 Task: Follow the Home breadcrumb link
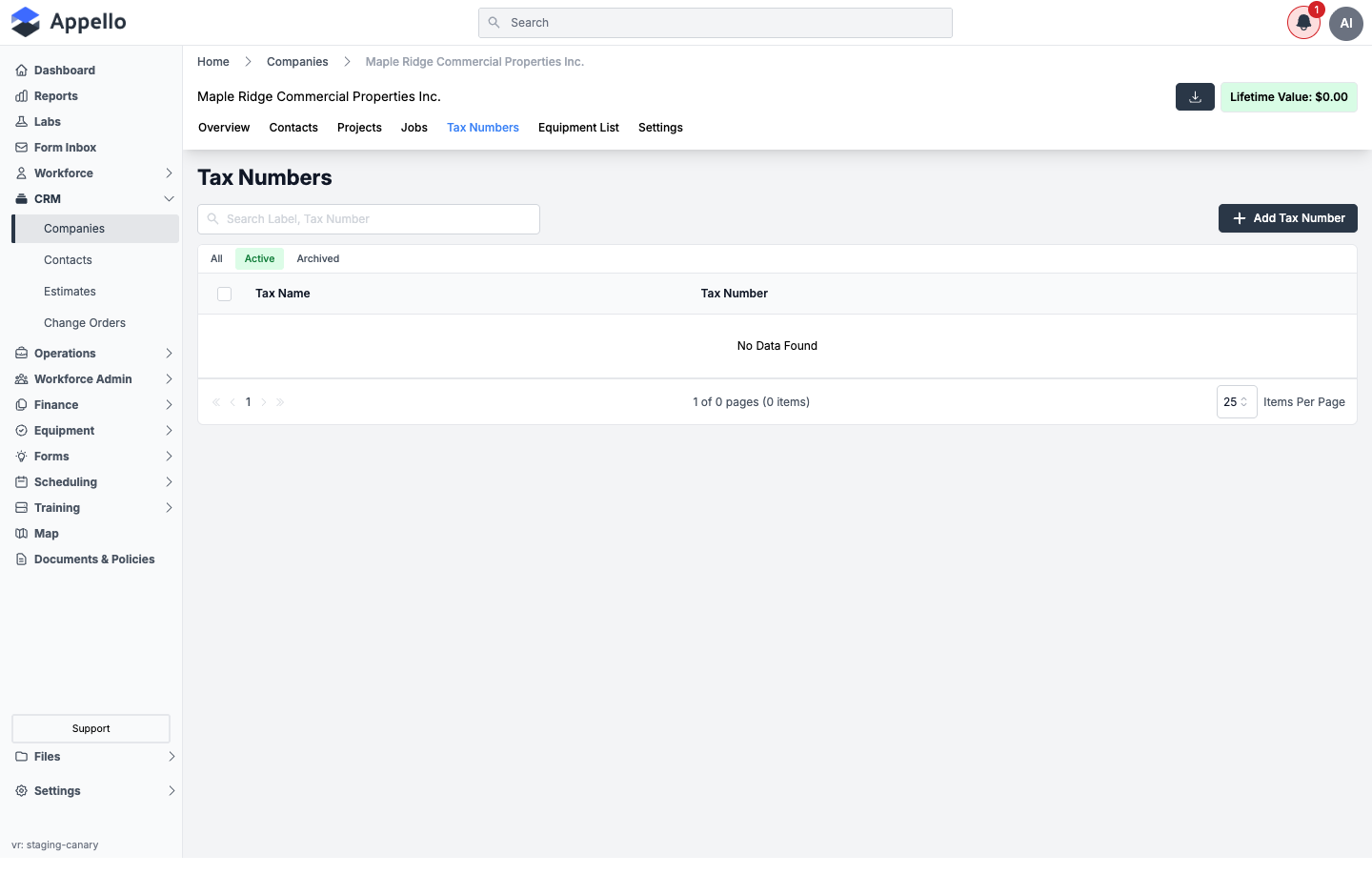coord(213,62)
